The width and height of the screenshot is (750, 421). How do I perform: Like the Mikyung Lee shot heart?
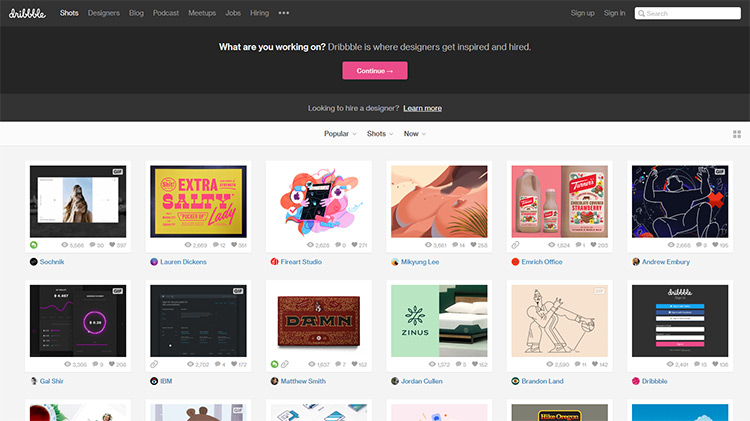(474, 245)
